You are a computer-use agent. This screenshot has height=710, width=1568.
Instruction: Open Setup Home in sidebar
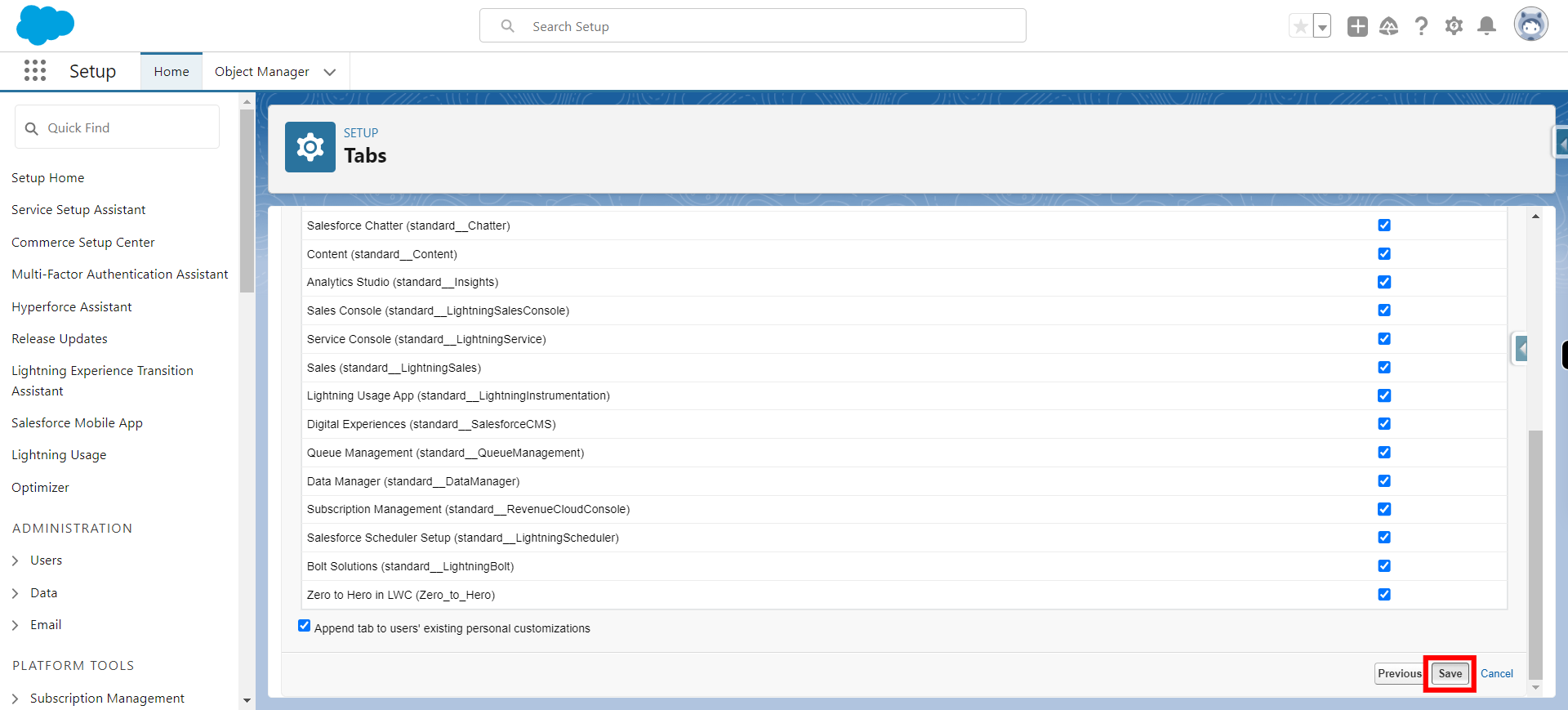tap(48, 177)
